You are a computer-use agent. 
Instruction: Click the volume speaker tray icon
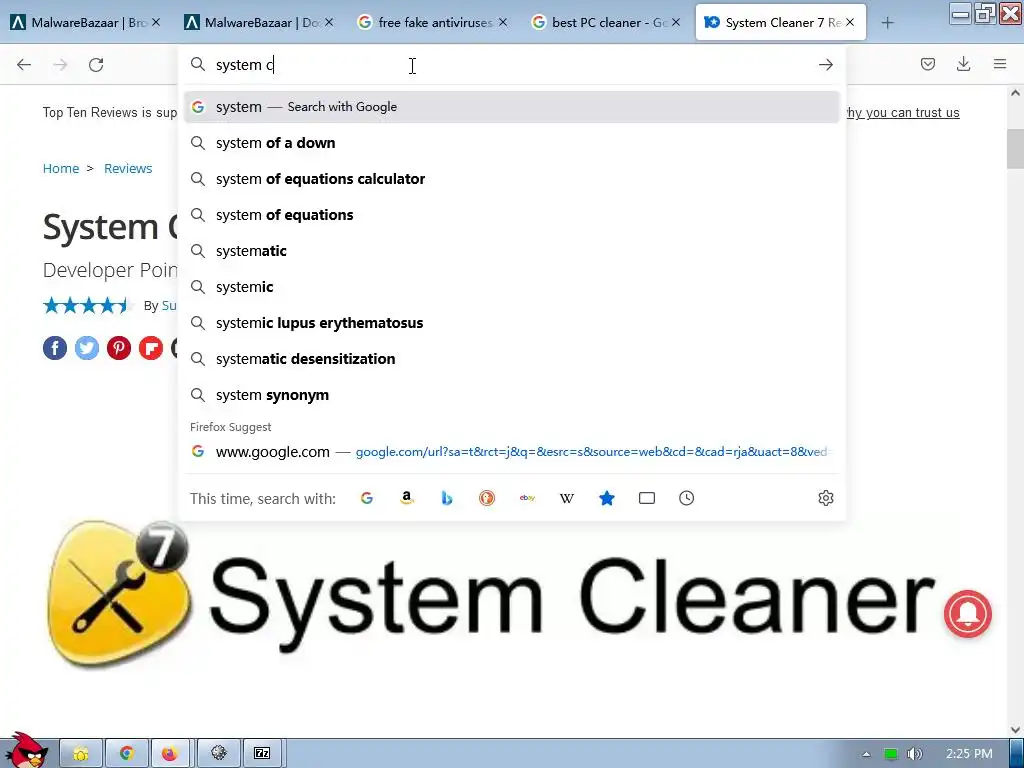(915, 754)
